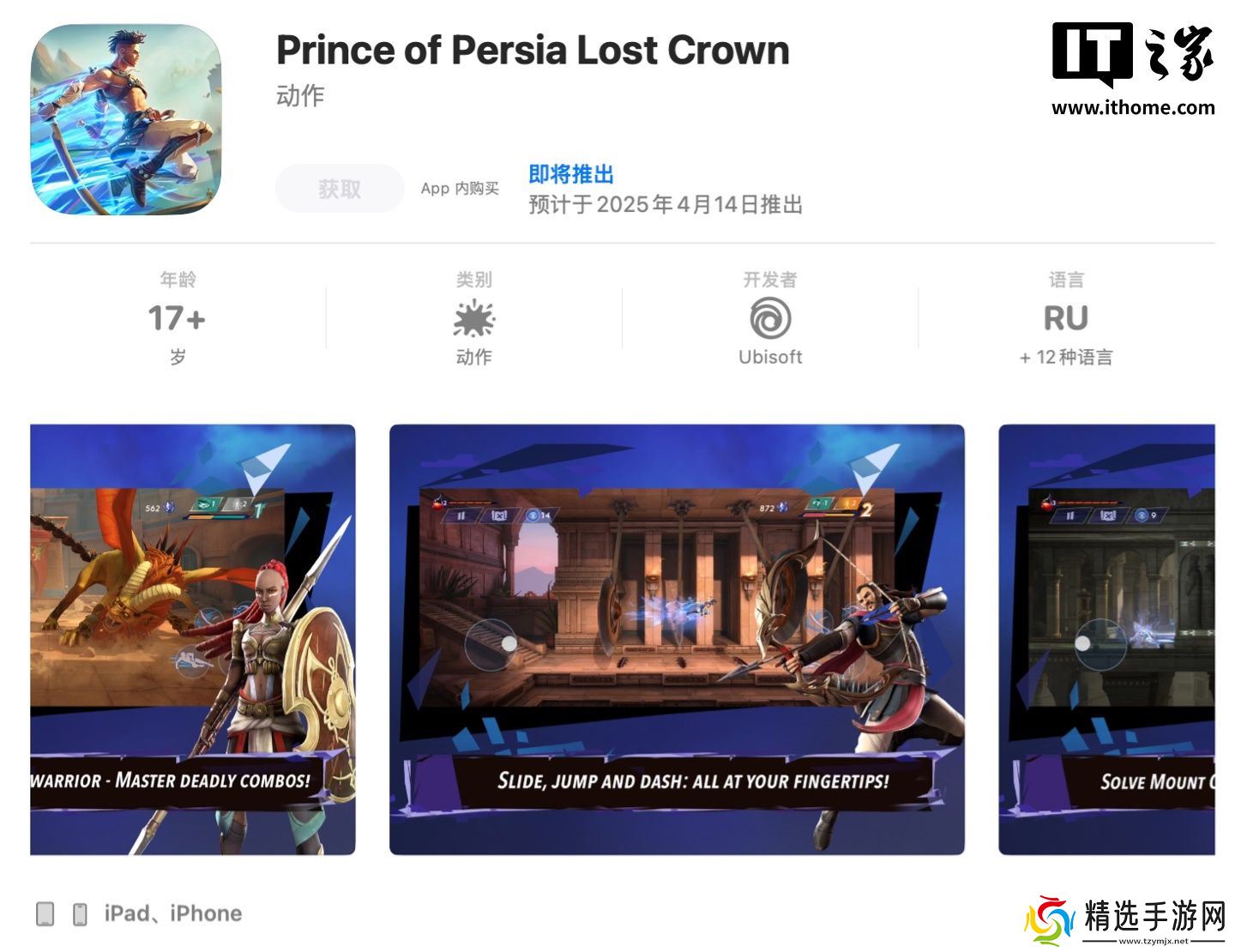Click the iPad device icon
Image resolution: width=1235 pixels, height=952 pixels.
point(45,914)
